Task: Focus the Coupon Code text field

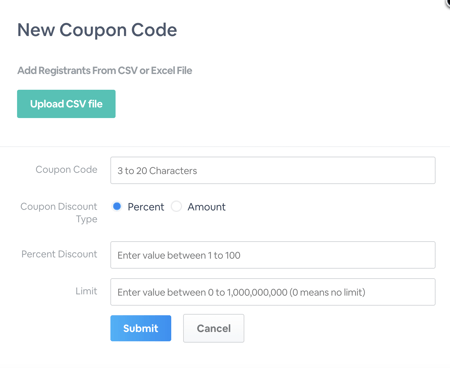Action: pos(273,170)
